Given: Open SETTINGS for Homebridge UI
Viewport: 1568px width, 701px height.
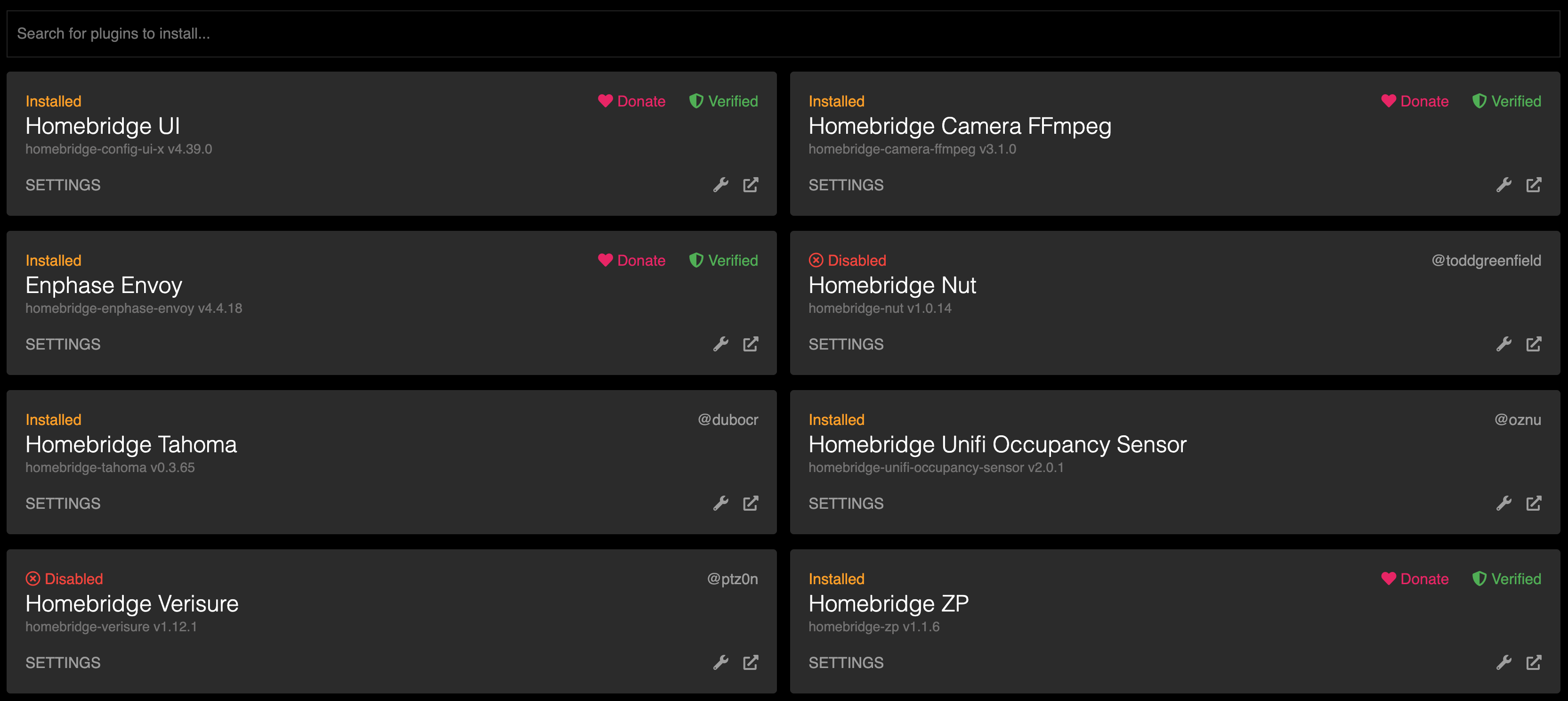Looking at the screenshot, I should 63,185.
